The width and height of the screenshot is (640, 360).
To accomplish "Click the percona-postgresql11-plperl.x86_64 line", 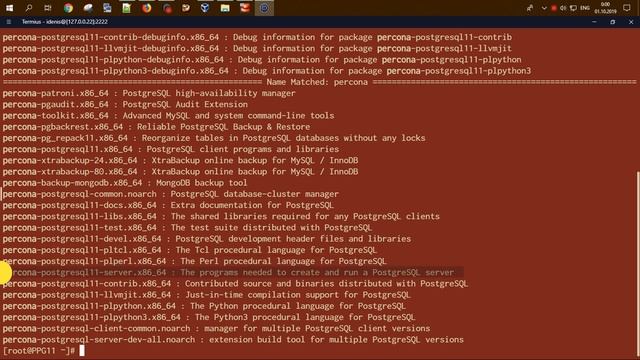I will click(x=195, y=261).
